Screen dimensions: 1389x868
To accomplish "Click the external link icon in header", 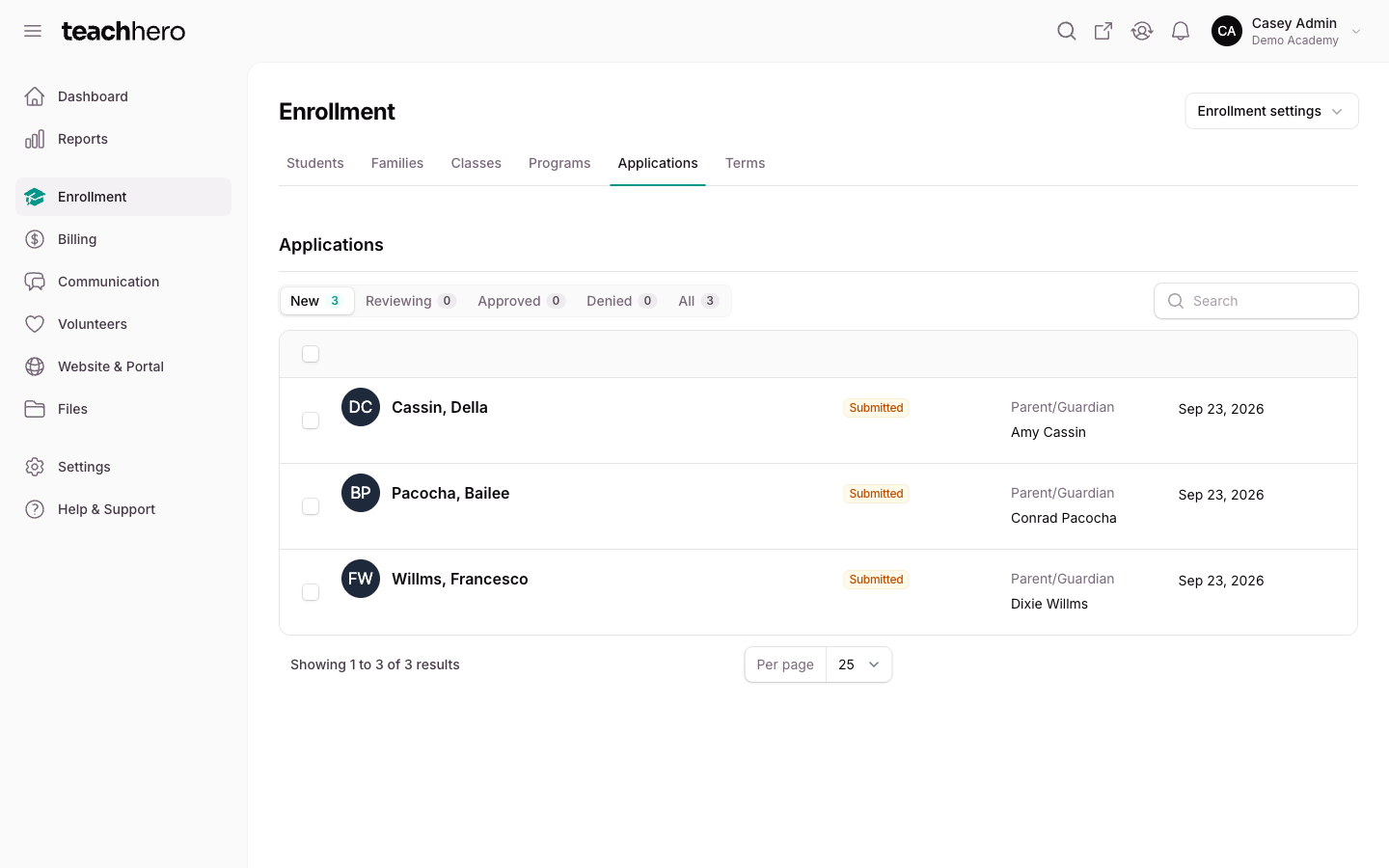I will coord(1103,31).
